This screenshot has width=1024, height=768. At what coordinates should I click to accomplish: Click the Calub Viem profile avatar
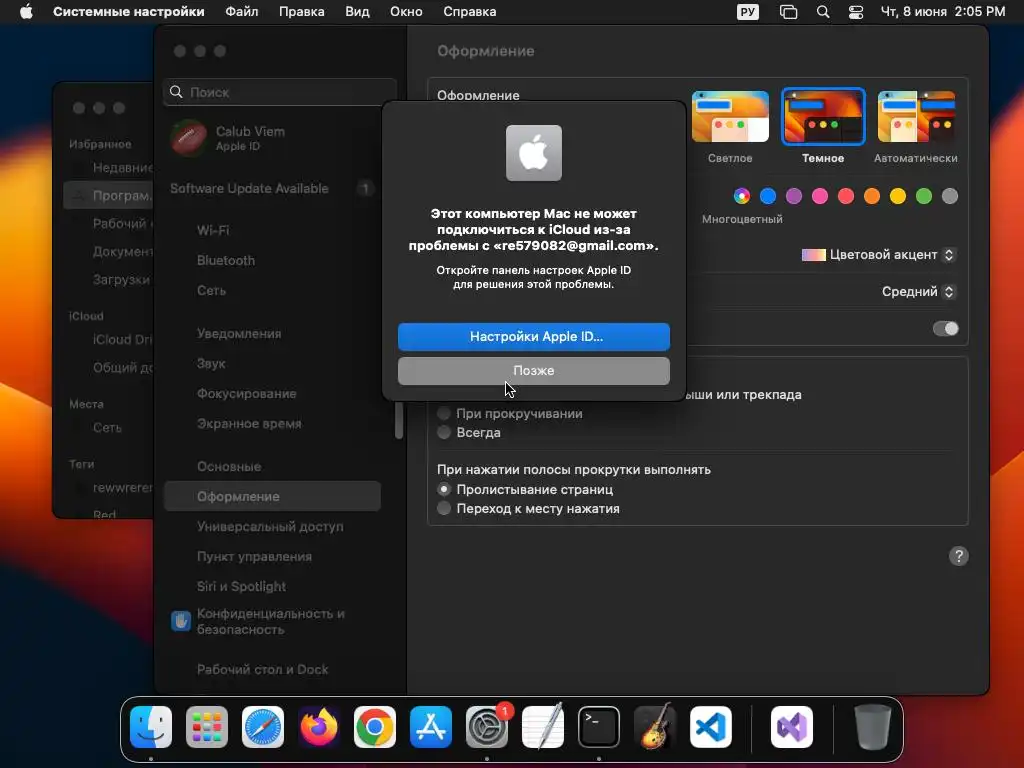point(188,138)
